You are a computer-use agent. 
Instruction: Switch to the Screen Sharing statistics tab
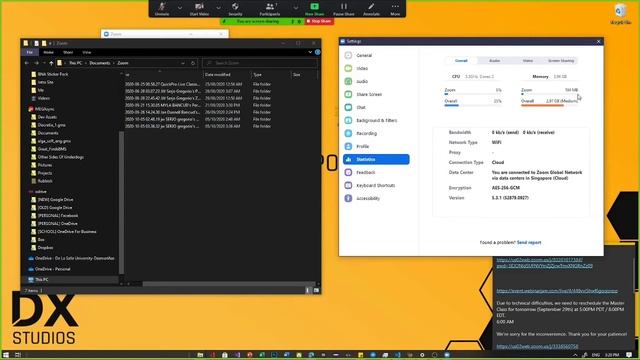pos(561,60)
